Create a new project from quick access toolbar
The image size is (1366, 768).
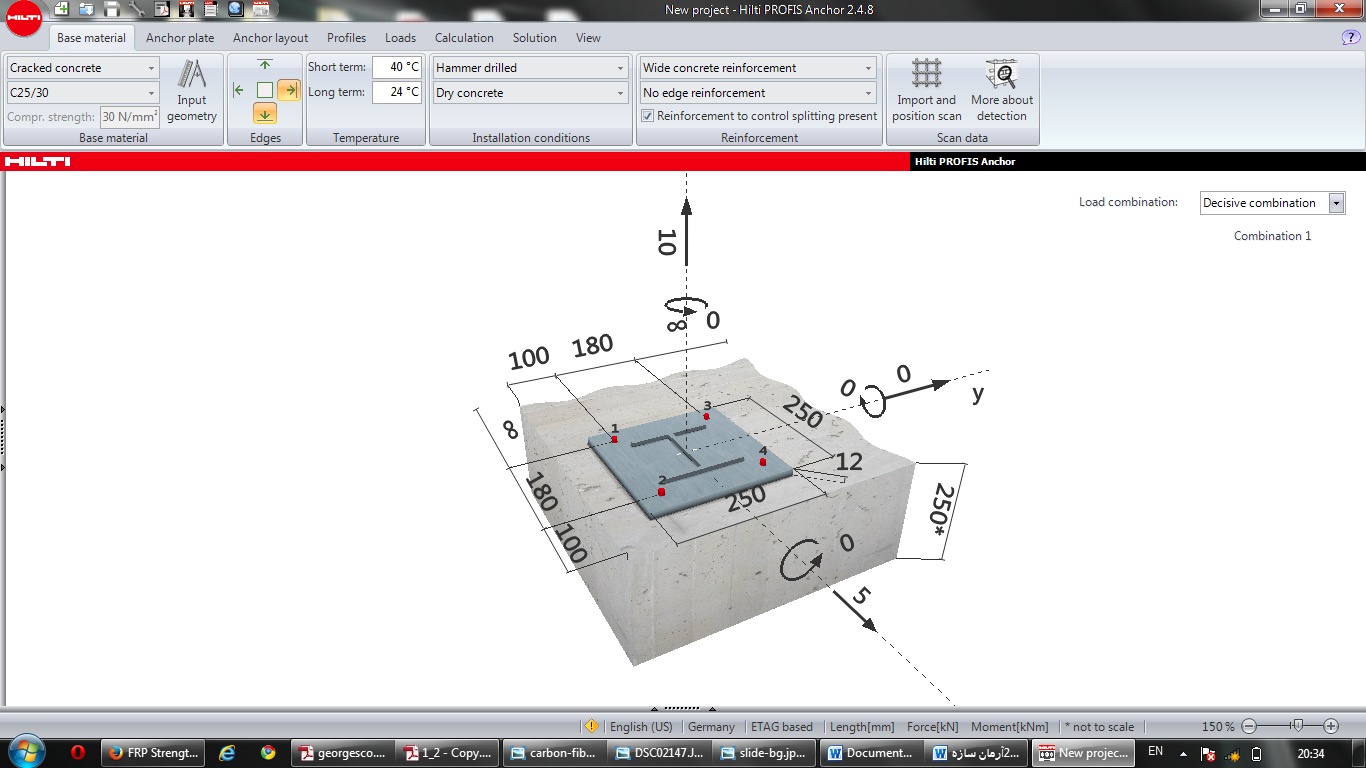[62, 9]
